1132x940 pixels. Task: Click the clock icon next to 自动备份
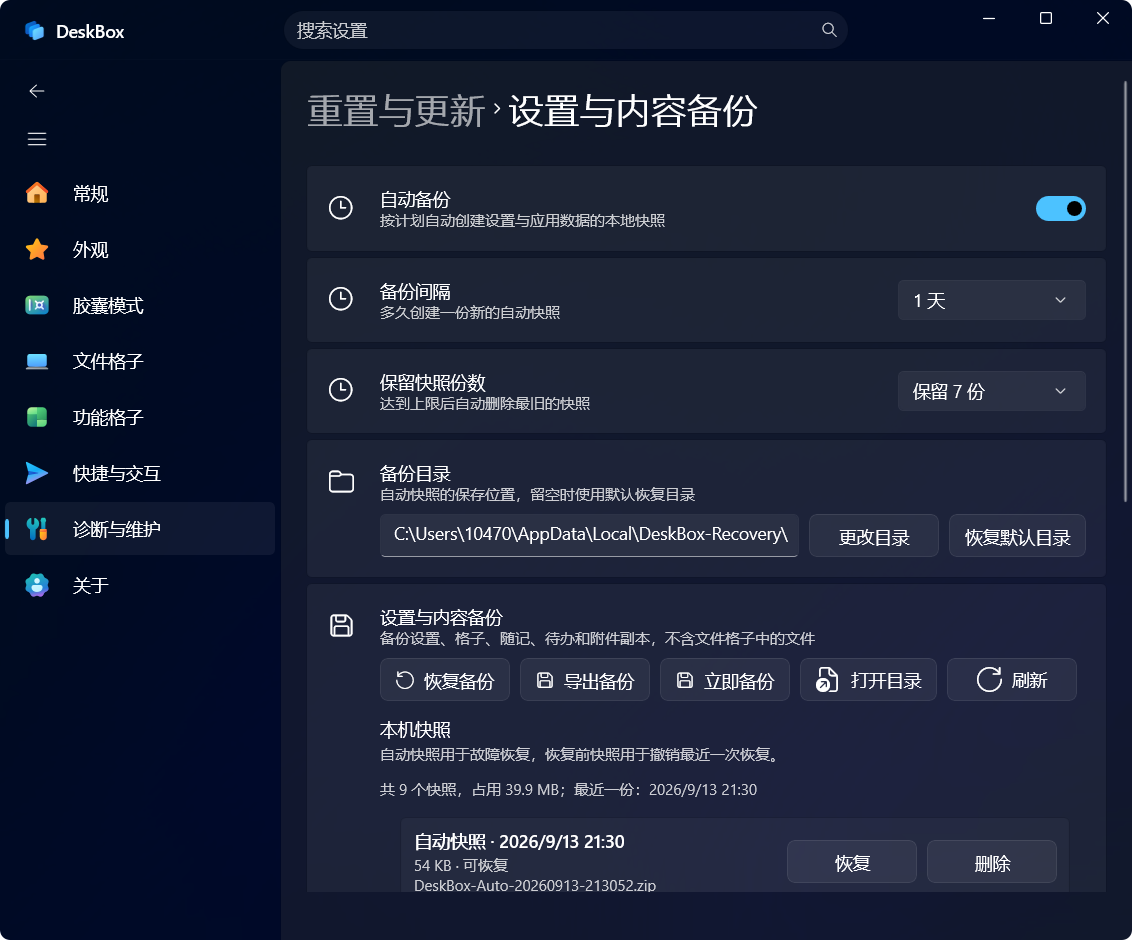pyautogui.click(x=341, y=208)
